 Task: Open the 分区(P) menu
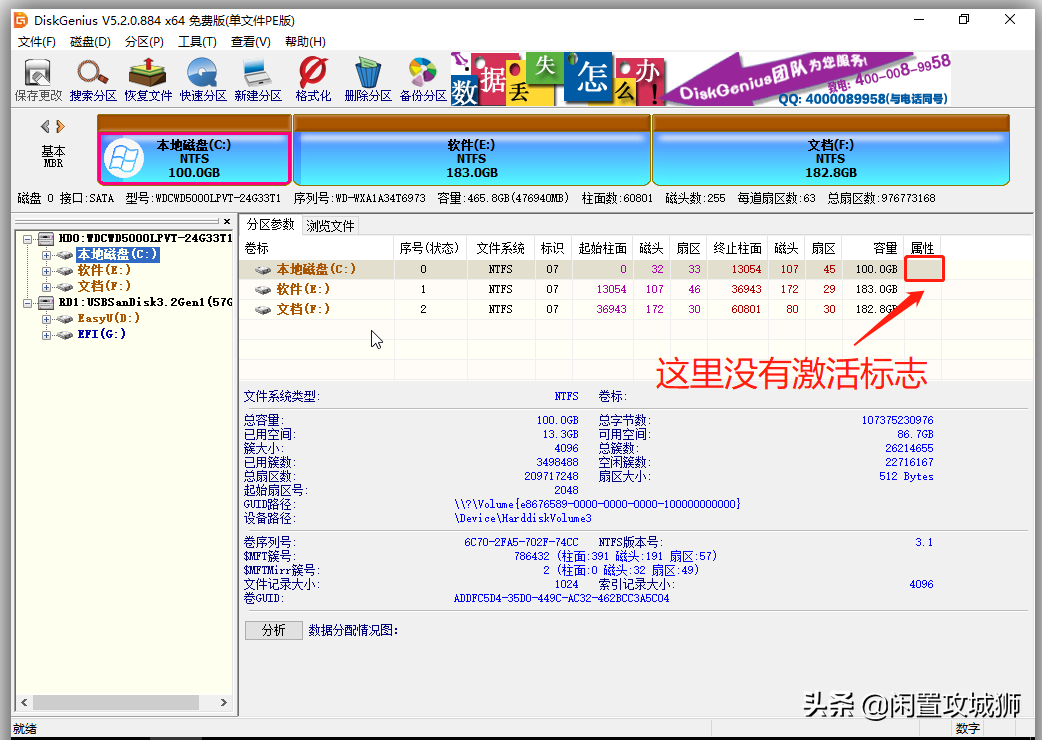pyautogui.click(x=144, y=42)
